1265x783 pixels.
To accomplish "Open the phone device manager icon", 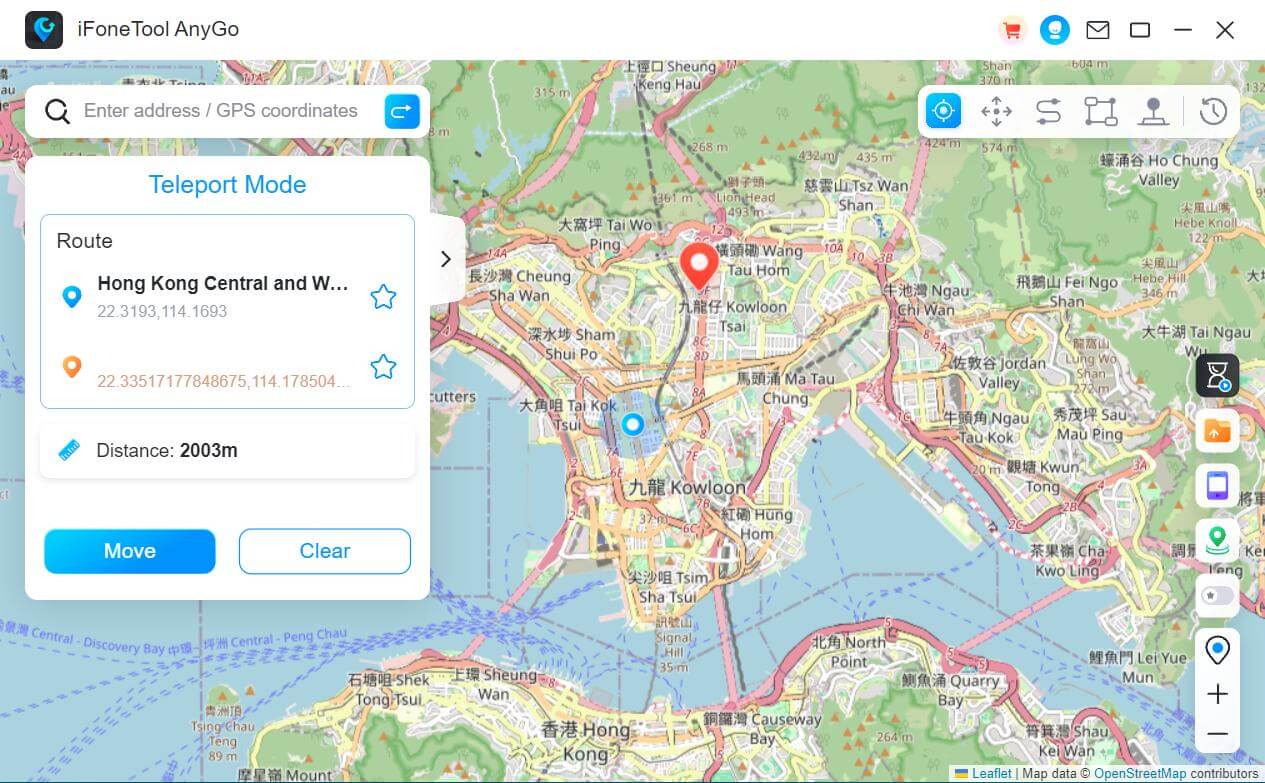I will pyautogui.click(x=1217, y=485).
